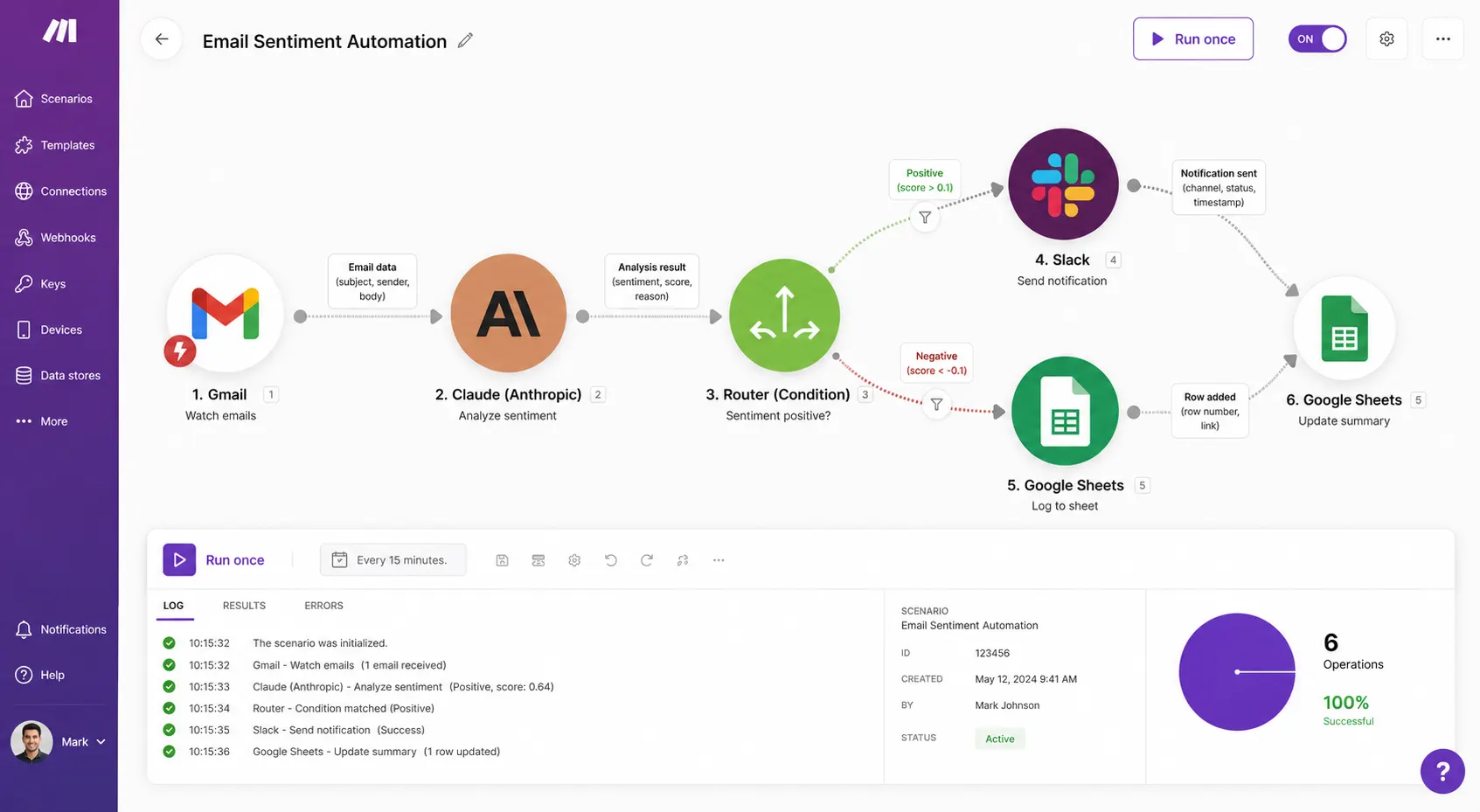Image resolution: width=1480 pixels, height=812 pixels.
Task: Click the Positive (score > 0.1) label
Action: pyautogui.click(x=925, y=180)
